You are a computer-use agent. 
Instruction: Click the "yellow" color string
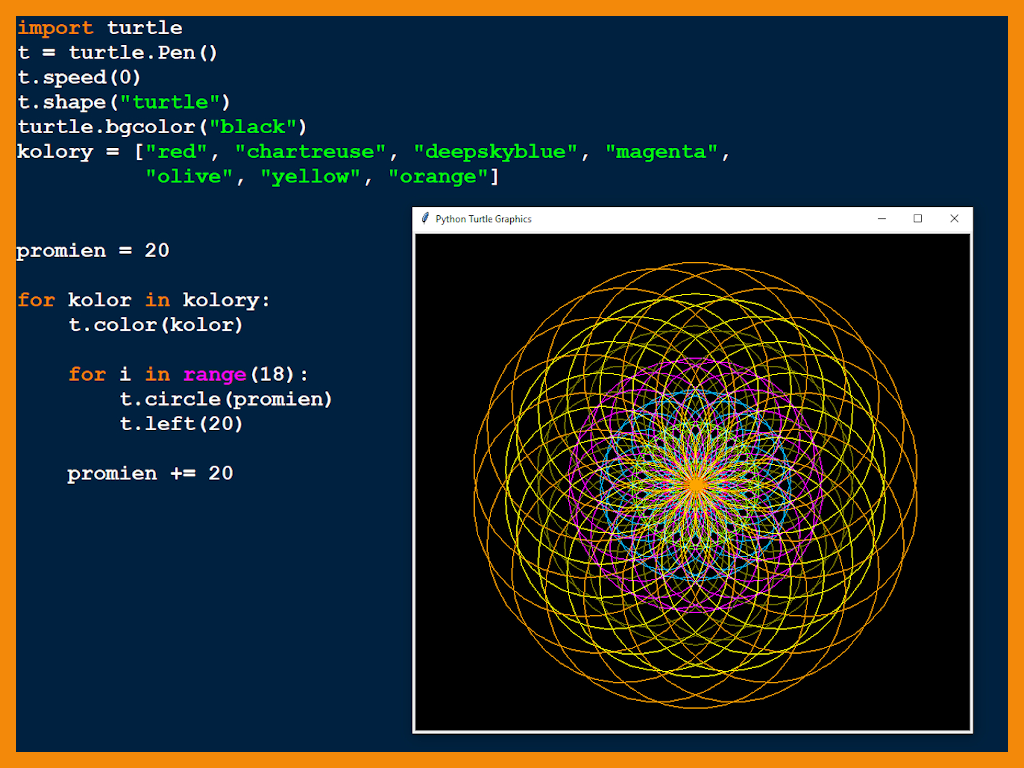point(310,177)
